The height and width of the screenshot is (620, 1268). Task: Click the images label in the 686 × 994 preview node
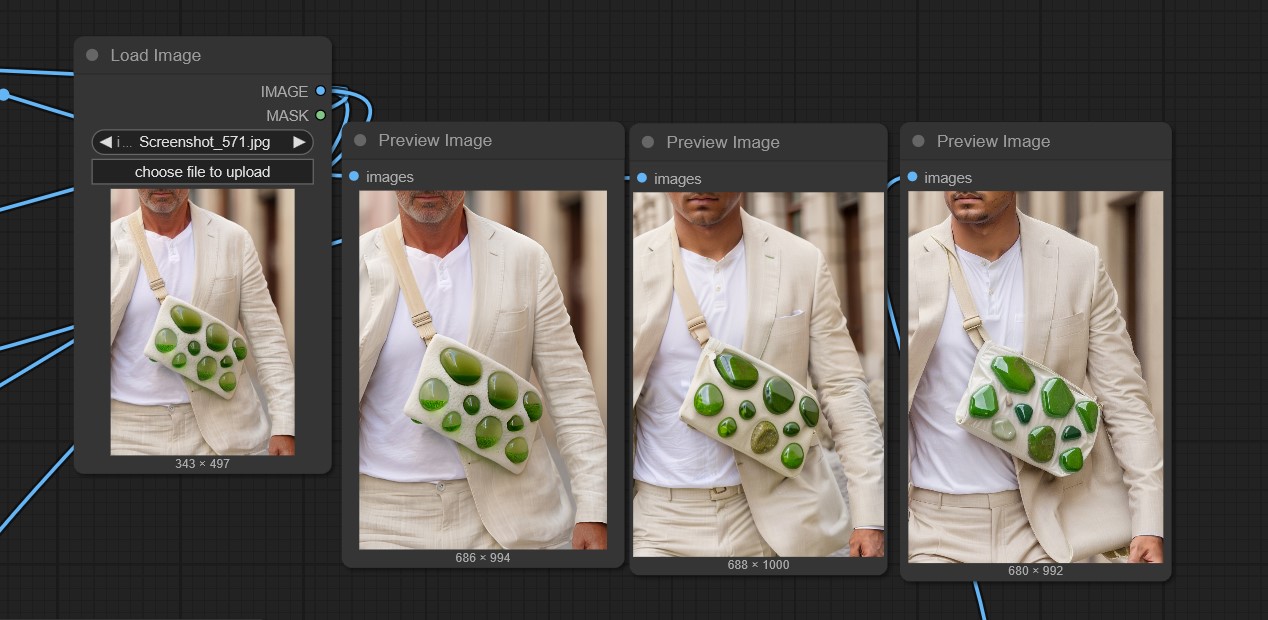pyautogui.click(x=390, y=177)
